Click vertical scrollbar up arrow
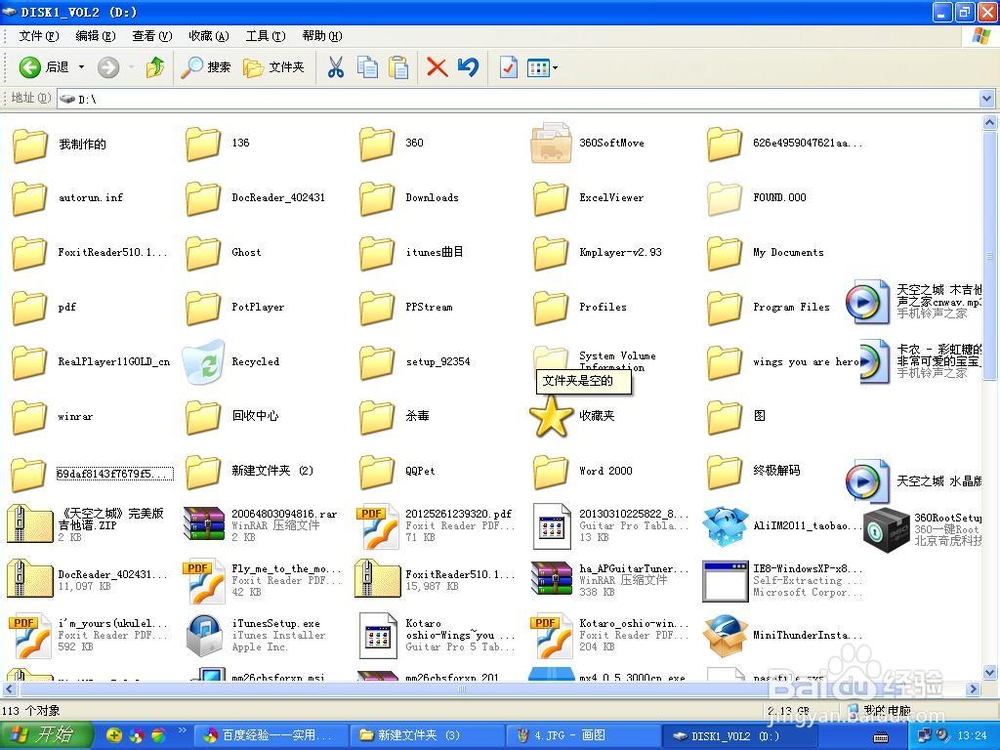This screenshot has height=750, width=1000. pos(989,121)
